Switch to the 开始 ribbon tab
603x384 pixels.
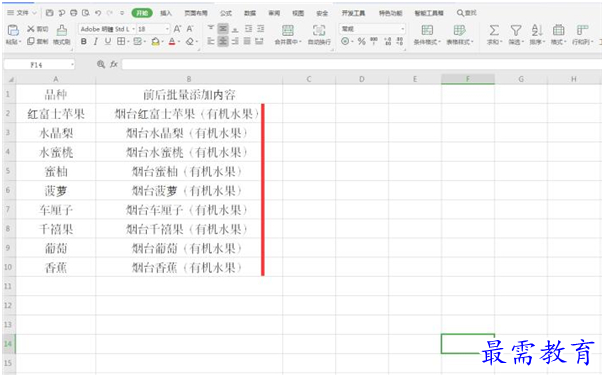pos(142,13)
